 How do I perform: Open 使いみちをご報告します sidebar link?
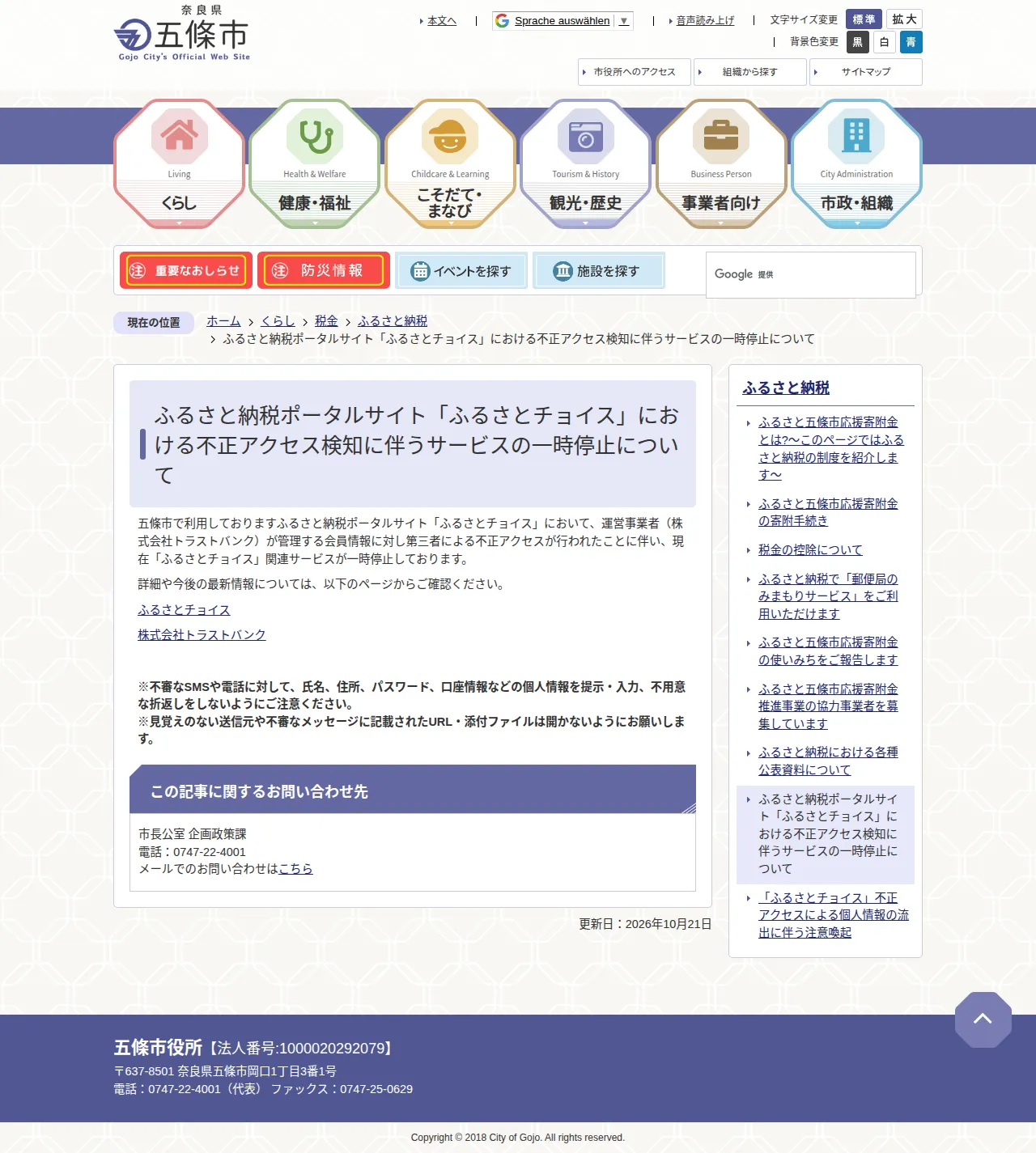pyautogui.click(x=828, y=651)
